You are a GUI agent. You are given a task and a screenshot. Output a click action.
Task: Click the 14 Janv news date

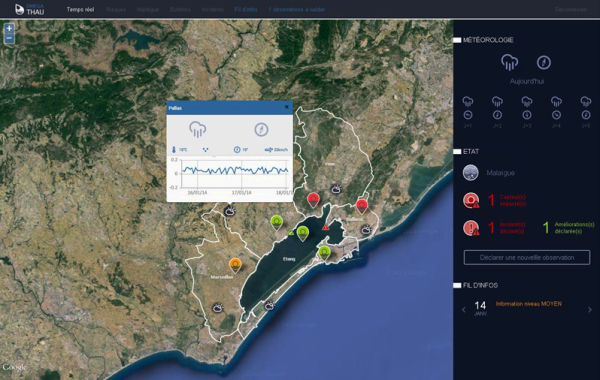pyautogui.click(x=480, y=308)
